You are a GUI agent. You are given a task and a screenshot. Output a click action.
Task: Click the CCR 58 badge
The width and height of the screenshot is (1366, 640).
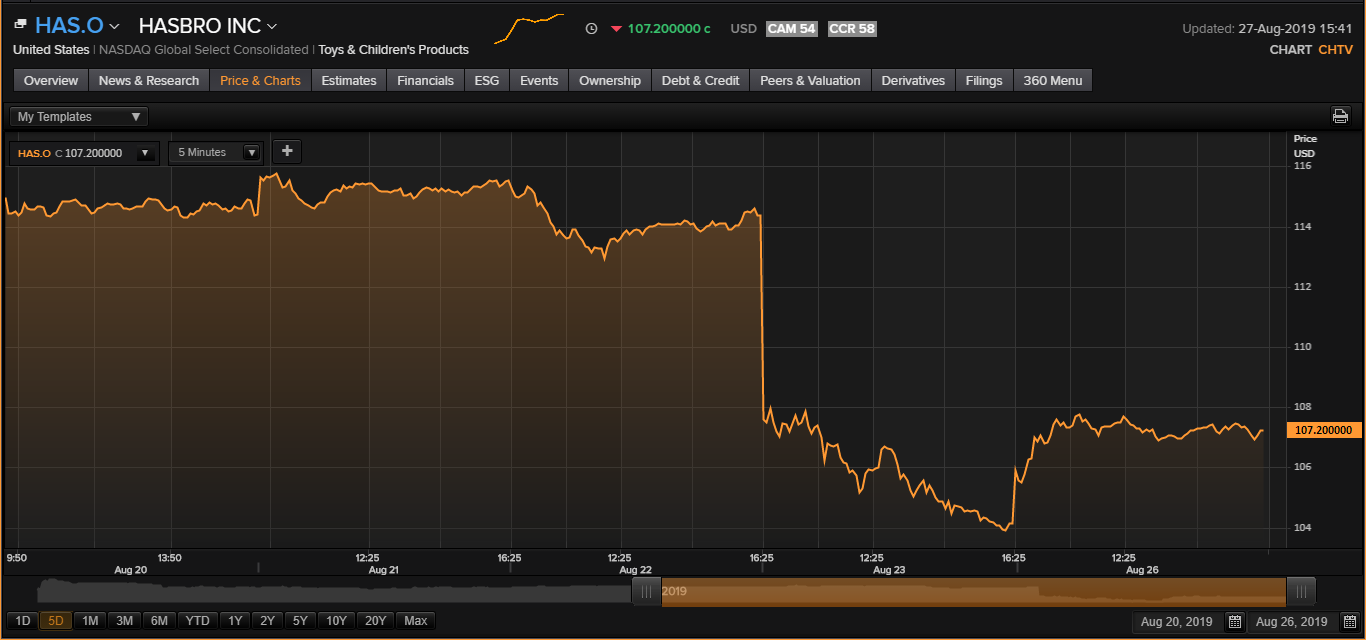[852, 29]
